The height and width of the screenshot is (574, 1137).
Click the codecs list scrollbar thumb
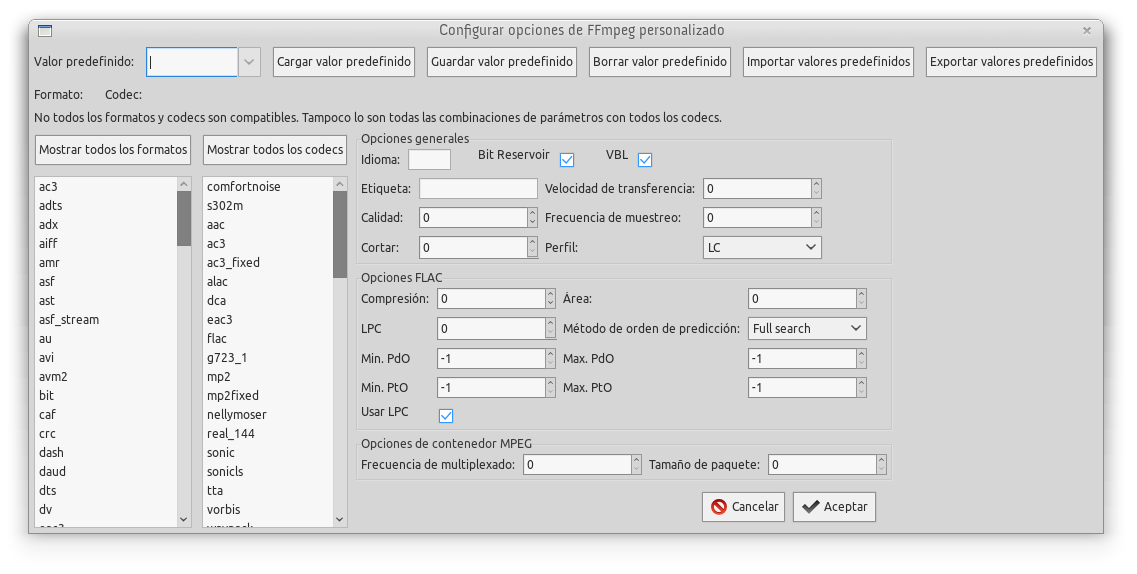pyautogui.click(x=340, y=234)
